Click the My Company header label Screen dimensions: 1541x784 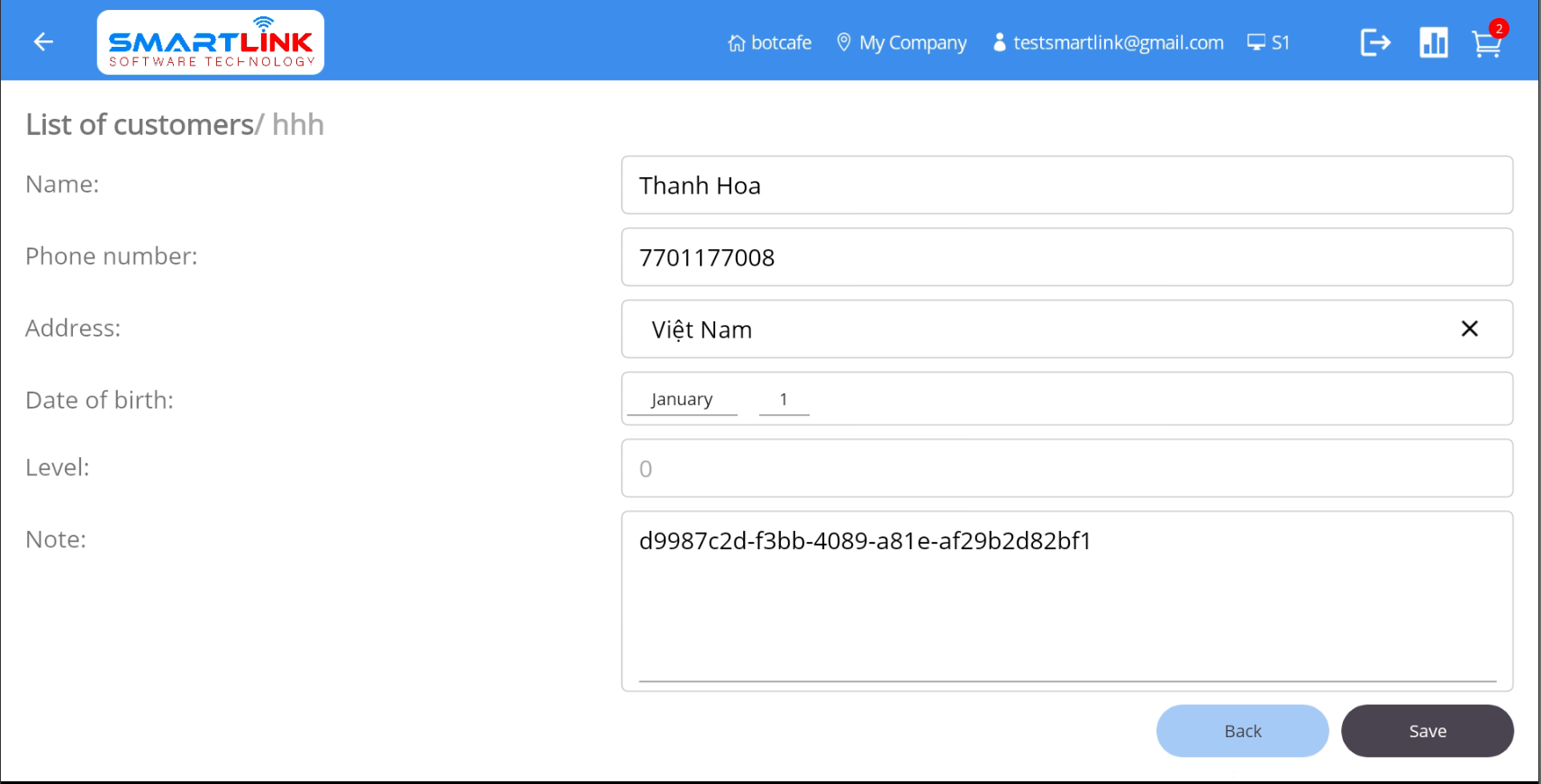[x=912, y=42]
